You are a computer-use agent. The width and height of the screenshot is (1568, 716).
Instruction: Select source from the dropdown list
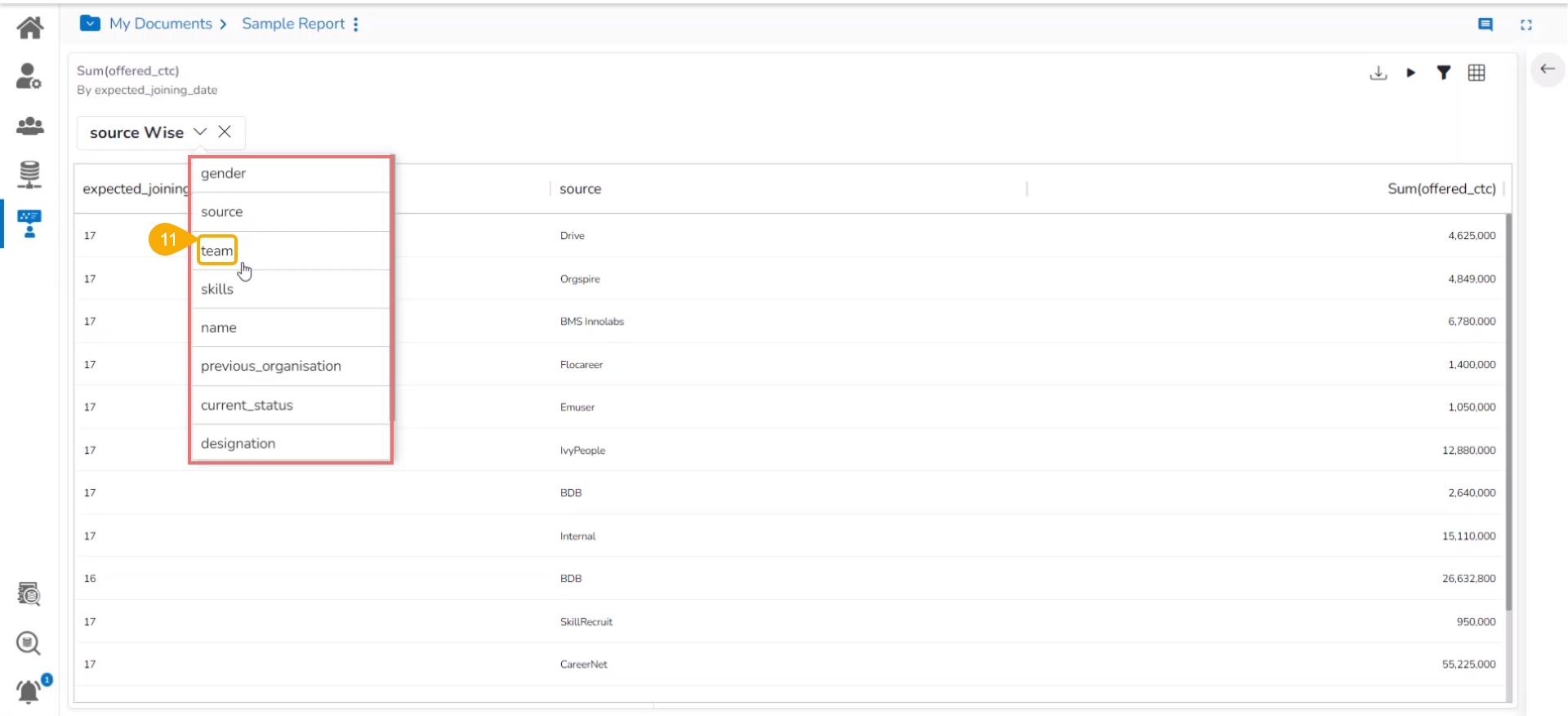(x=290, y=212)
